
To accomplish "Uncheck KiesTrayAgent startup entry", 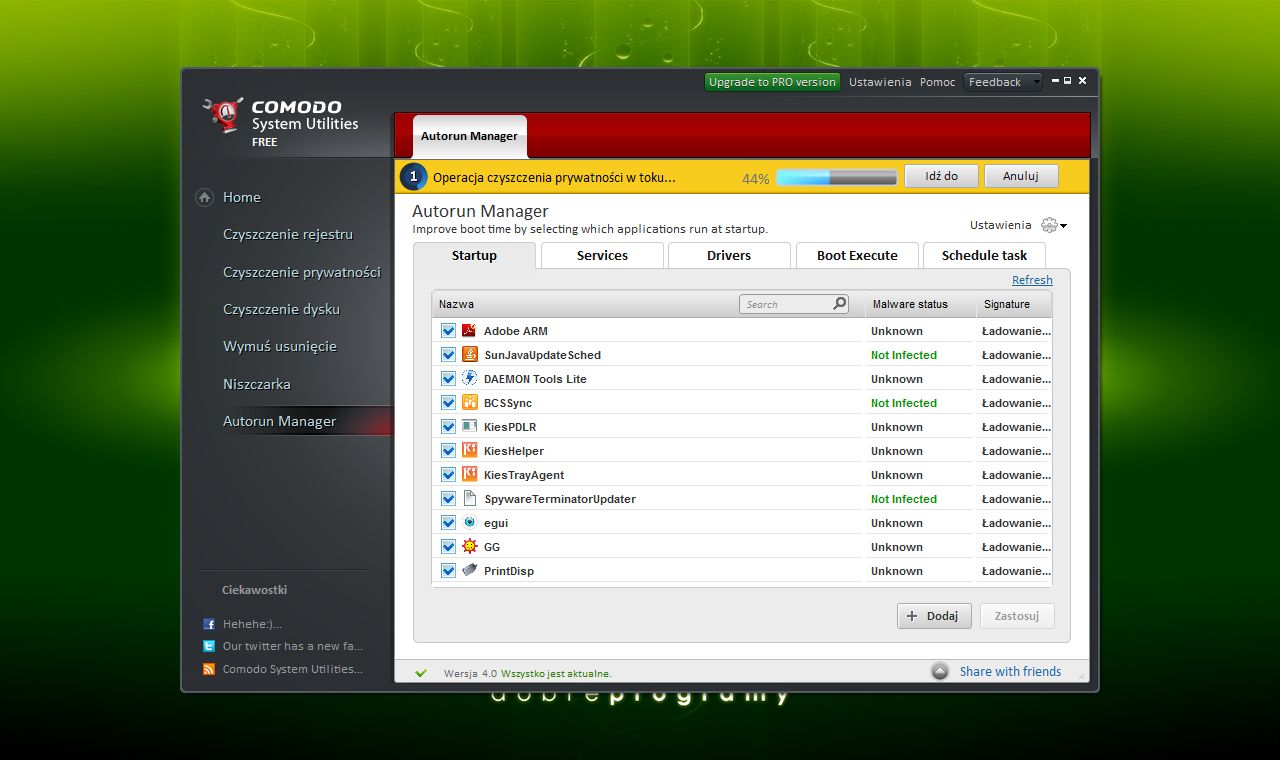I will [x=448, y=475].
